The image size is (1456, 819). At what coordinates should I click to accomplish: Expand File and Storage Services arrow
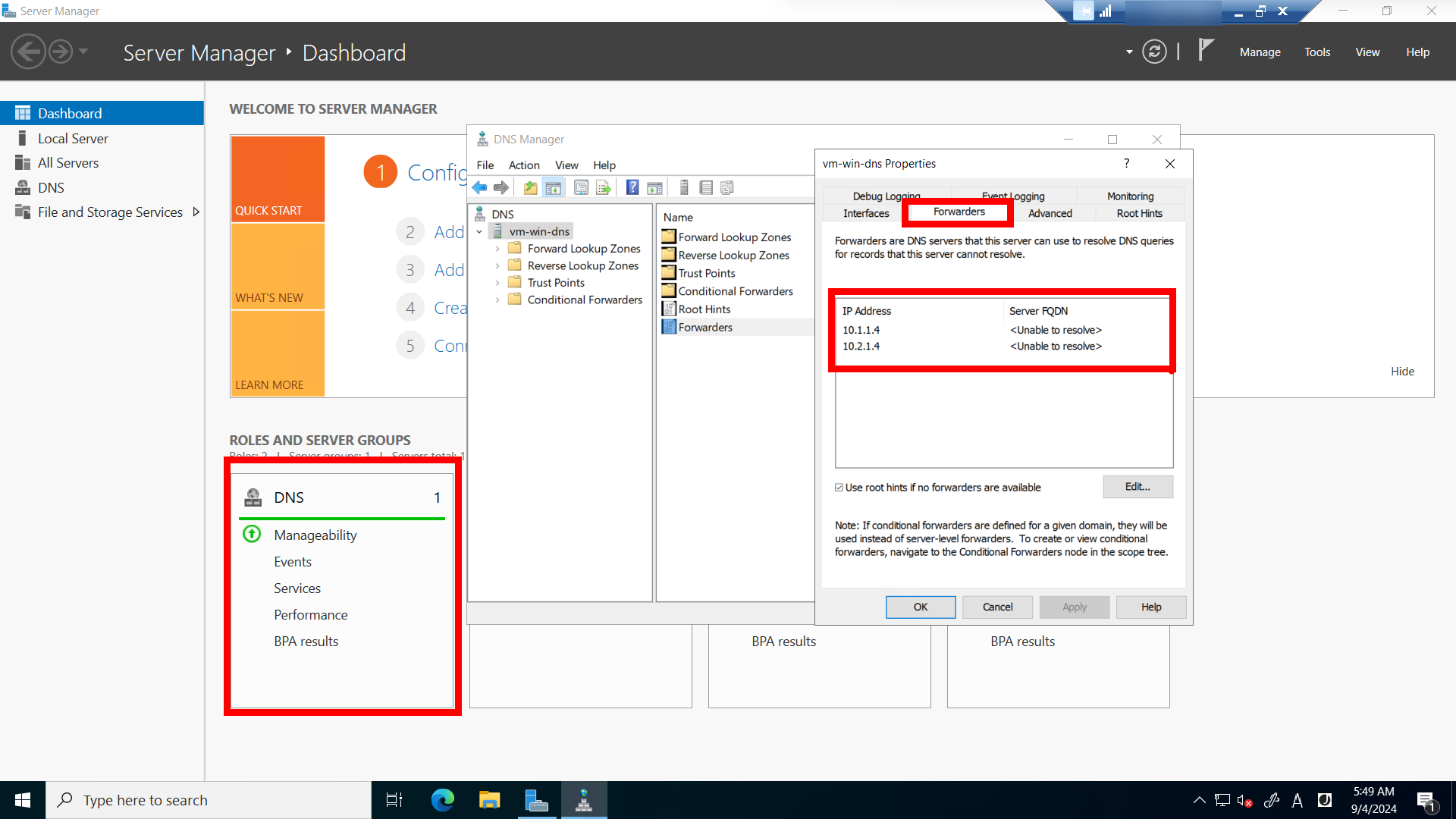pos(196,212)
